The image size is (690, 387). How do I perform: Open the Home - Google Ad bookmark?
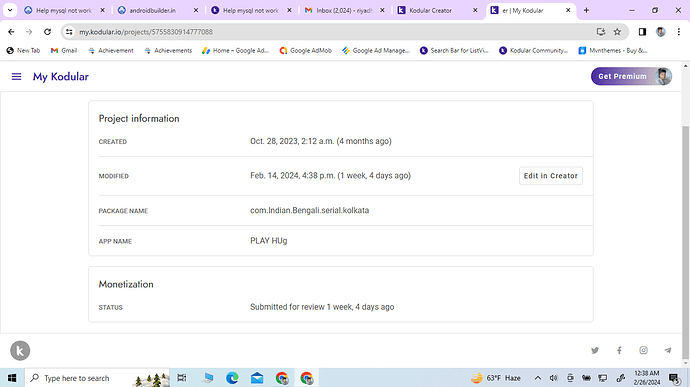coord(235,51)
